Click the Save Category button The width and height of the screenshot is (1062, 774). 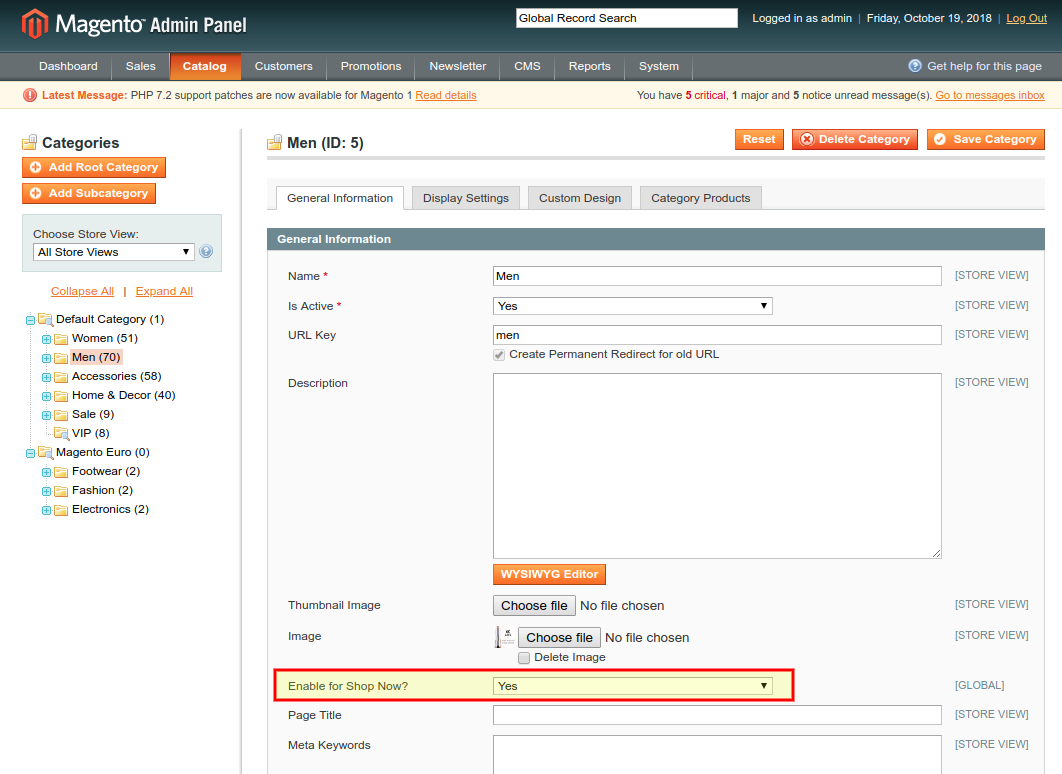click(986, 139)
